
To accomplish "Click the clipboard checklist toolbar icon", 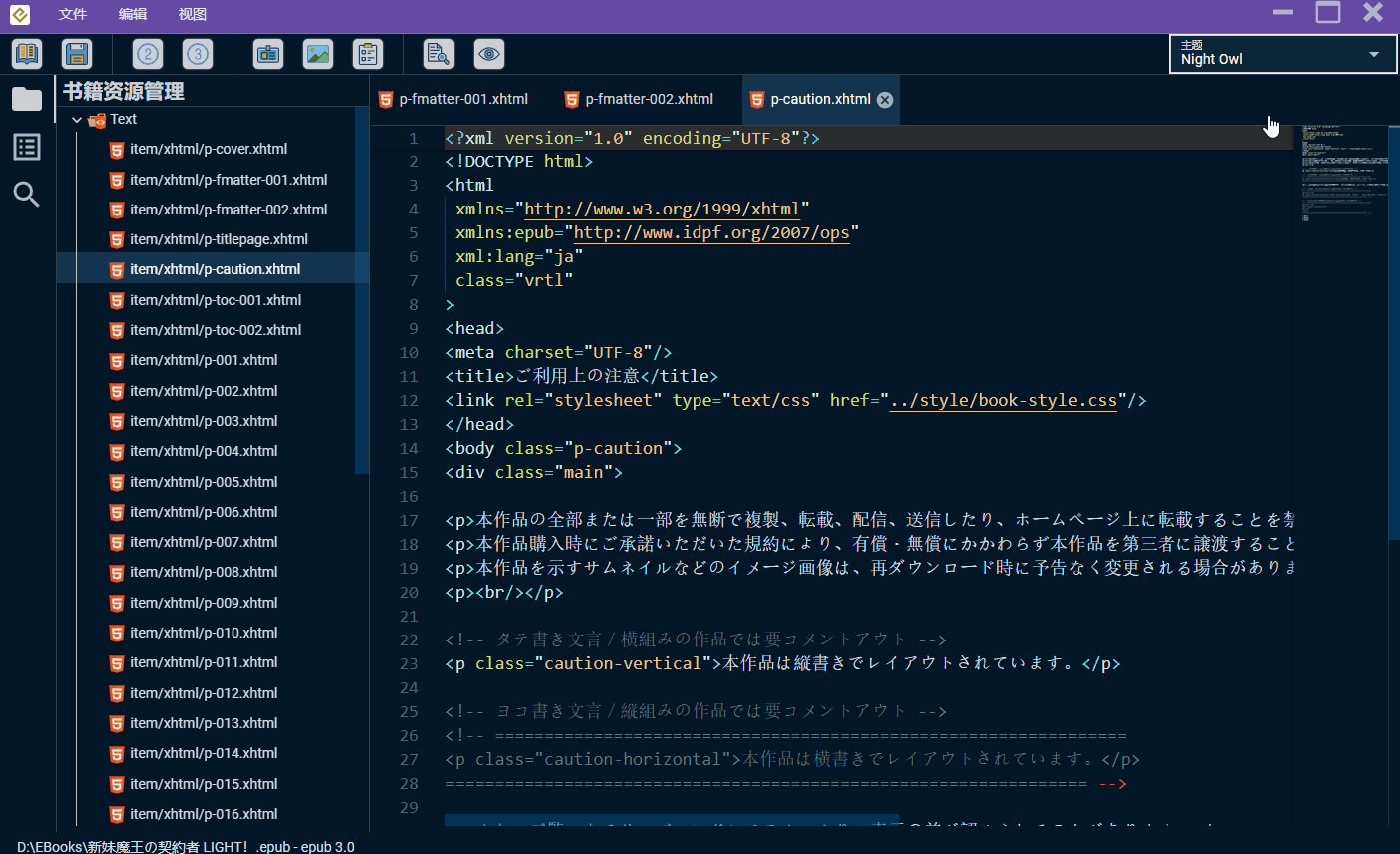I will click(368, 54).
